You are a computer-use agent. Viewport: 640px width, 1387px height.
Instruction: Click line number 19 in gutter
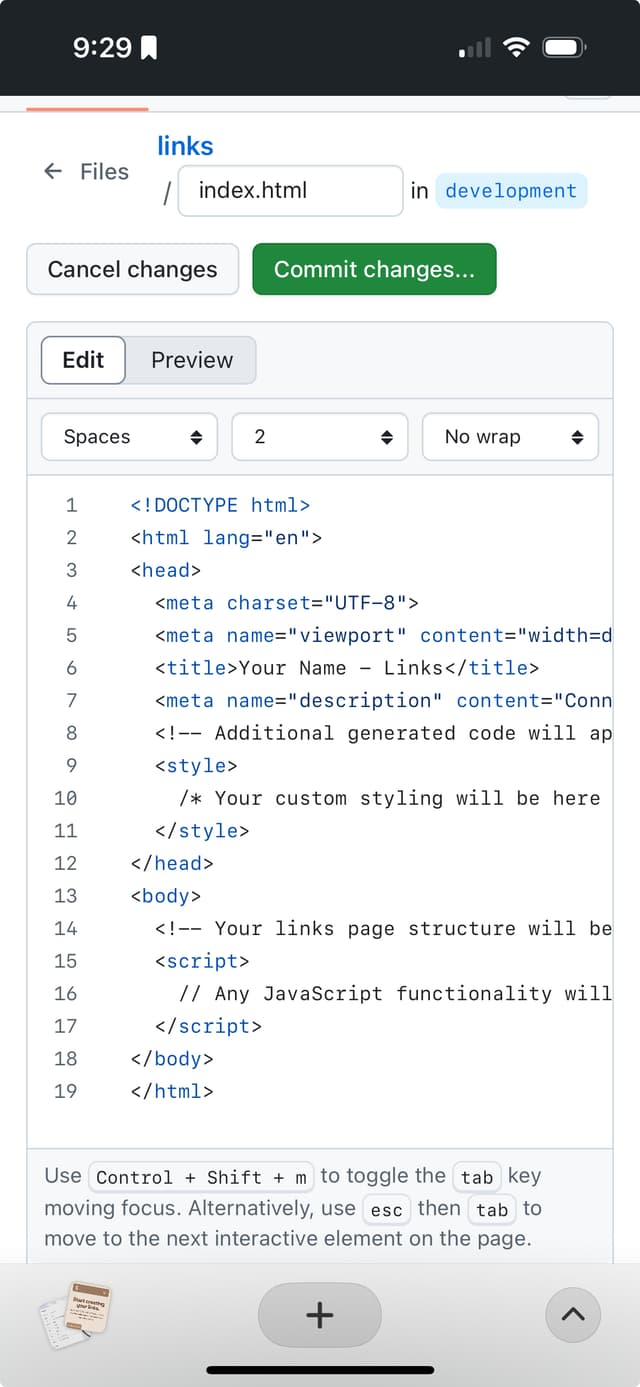click(x=65, y=1091)
